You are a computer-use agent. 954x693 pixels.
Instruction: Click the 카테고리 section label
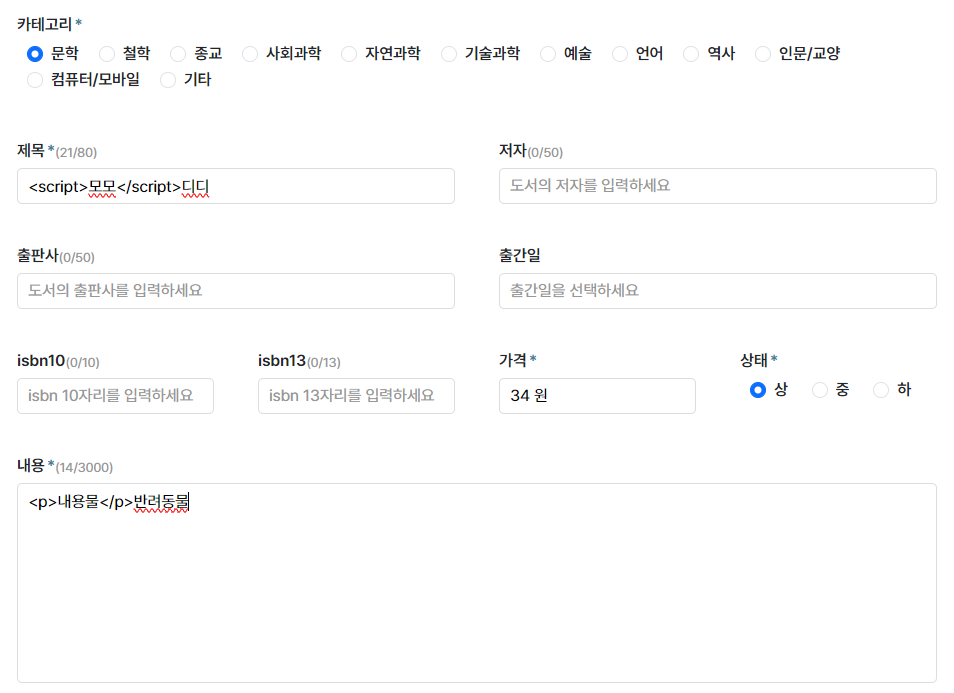tap(44, 24)
